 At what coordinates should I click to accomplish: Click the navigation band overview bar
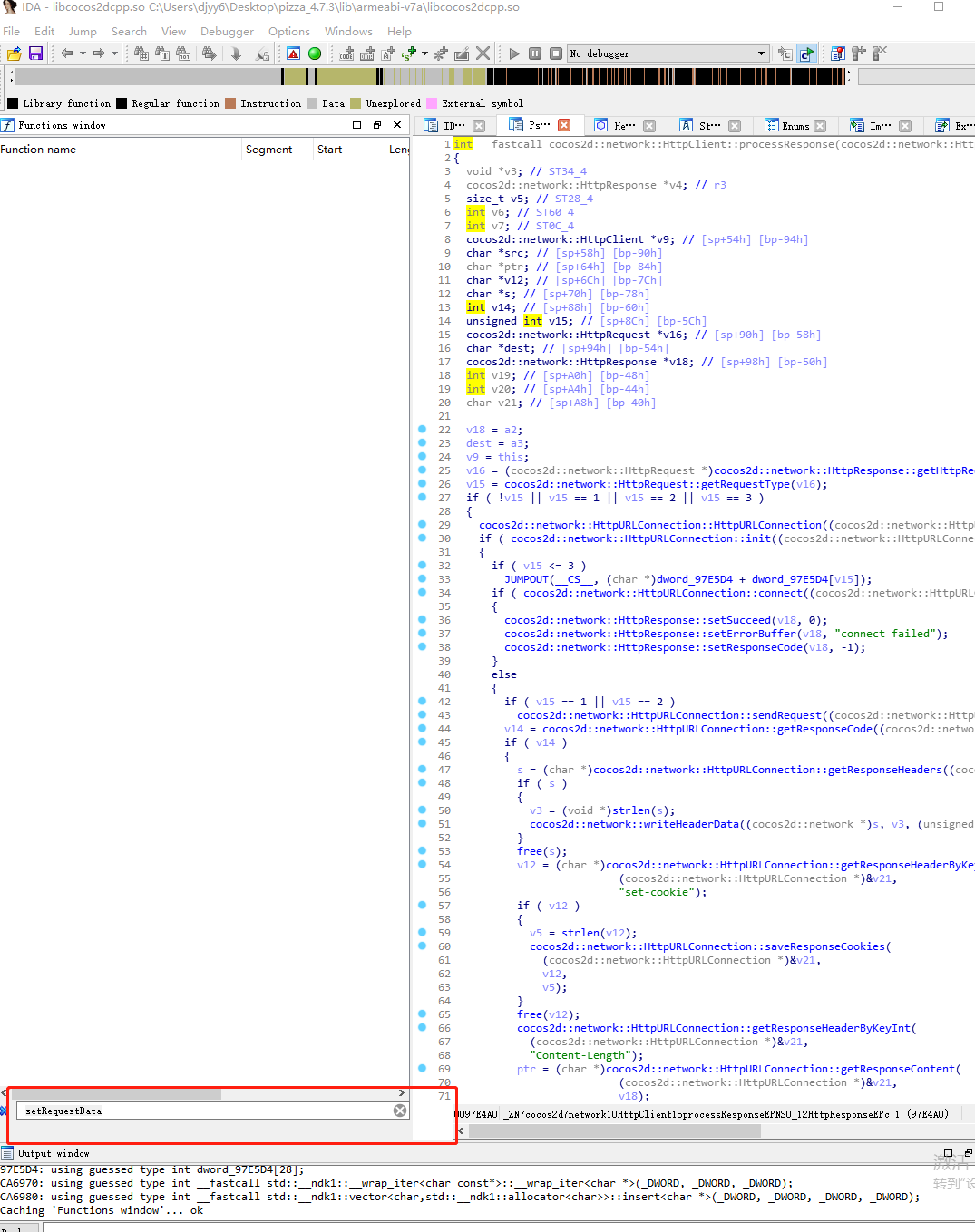431,77
